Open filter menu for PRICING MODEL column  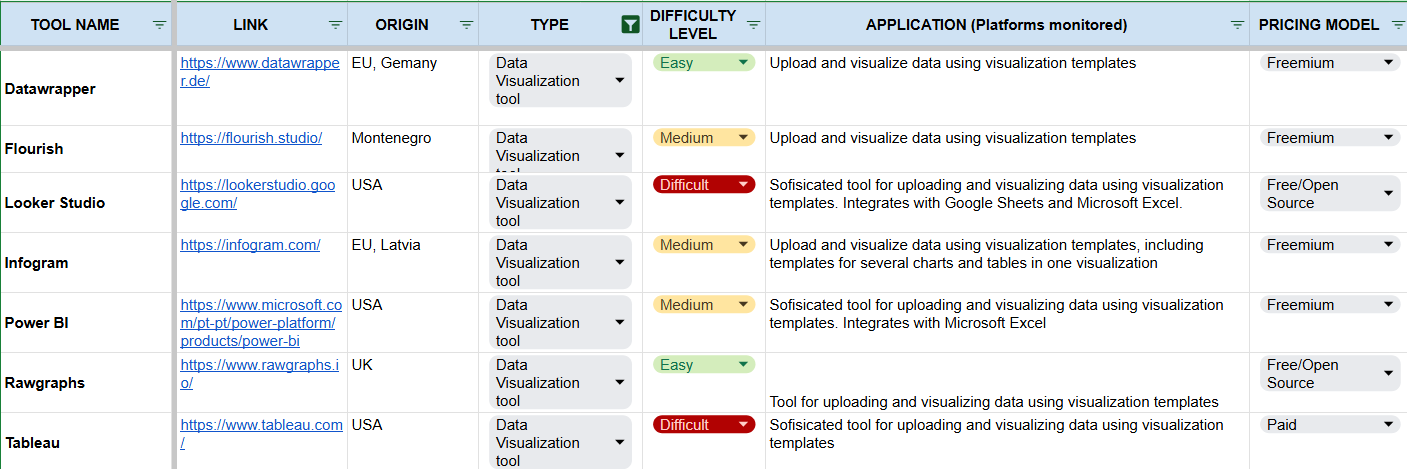[1398, 25]
